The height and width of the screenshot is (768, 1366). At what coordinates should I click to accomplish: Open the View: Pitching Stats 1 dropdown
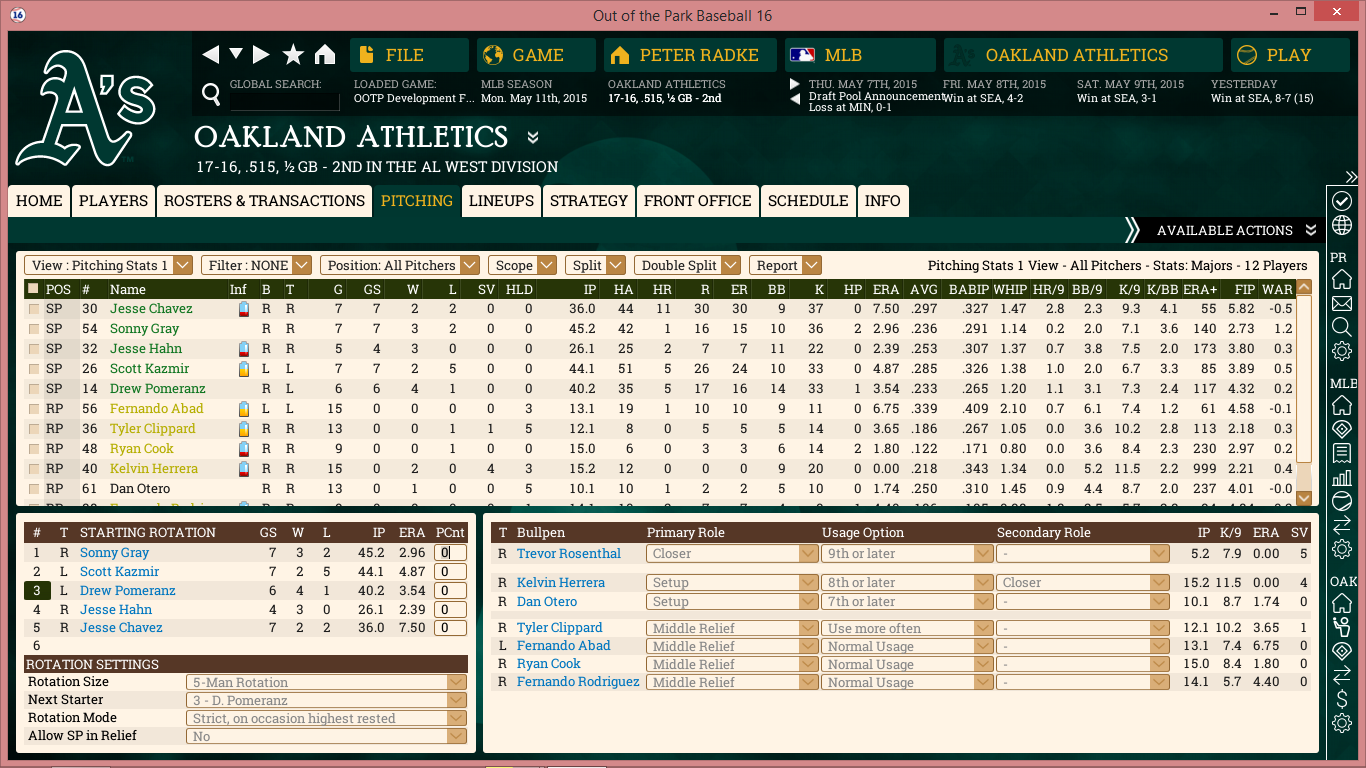click(x=108, y=265)
